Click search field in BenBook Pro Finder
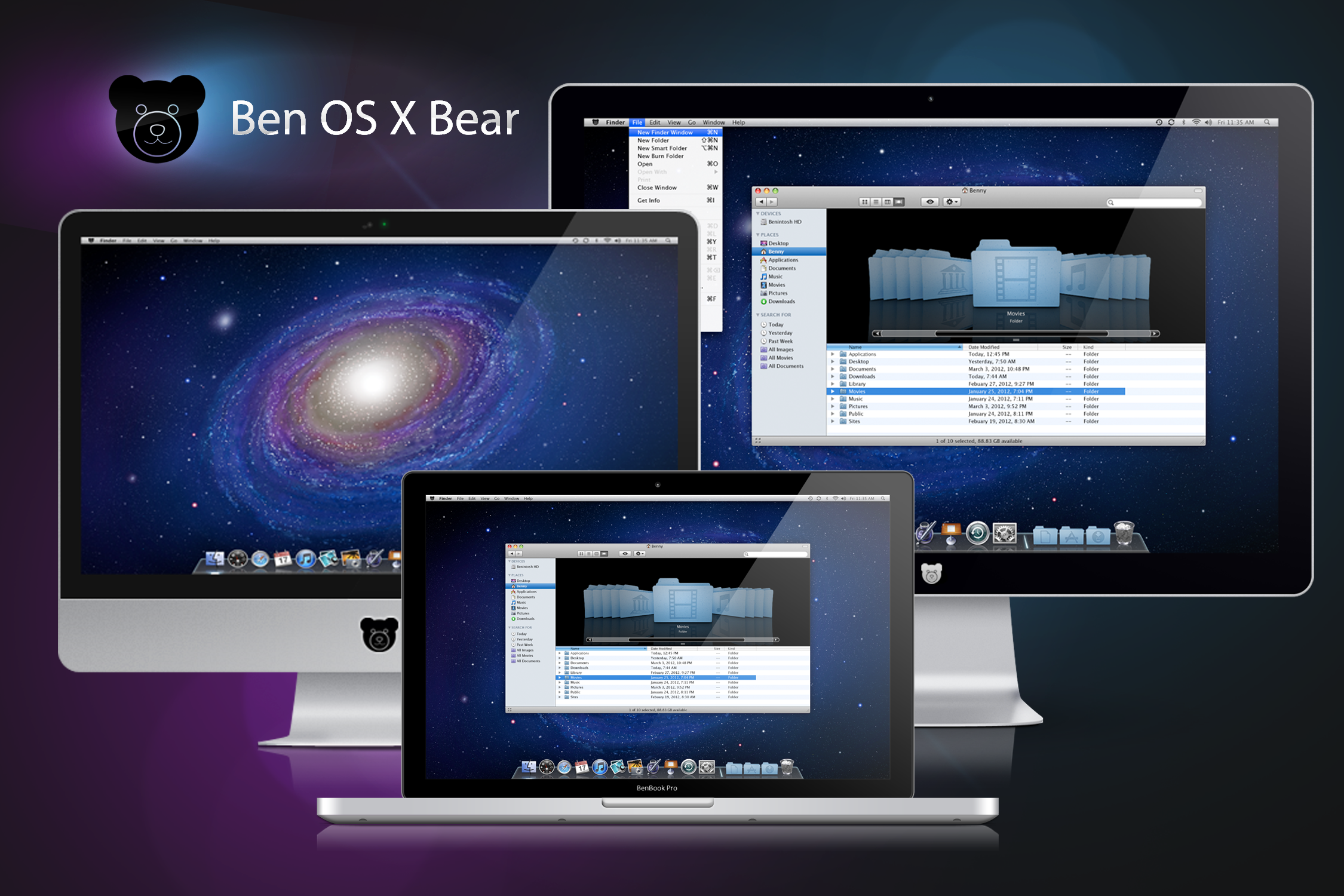The width and height of the screenshot is (1344, 896). click(775, 554)
